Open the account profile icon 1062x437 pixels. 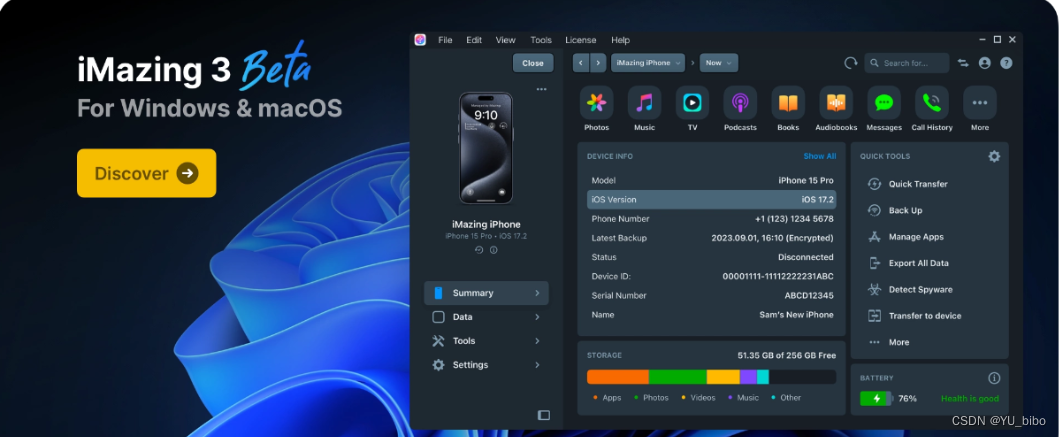point(985,63)
